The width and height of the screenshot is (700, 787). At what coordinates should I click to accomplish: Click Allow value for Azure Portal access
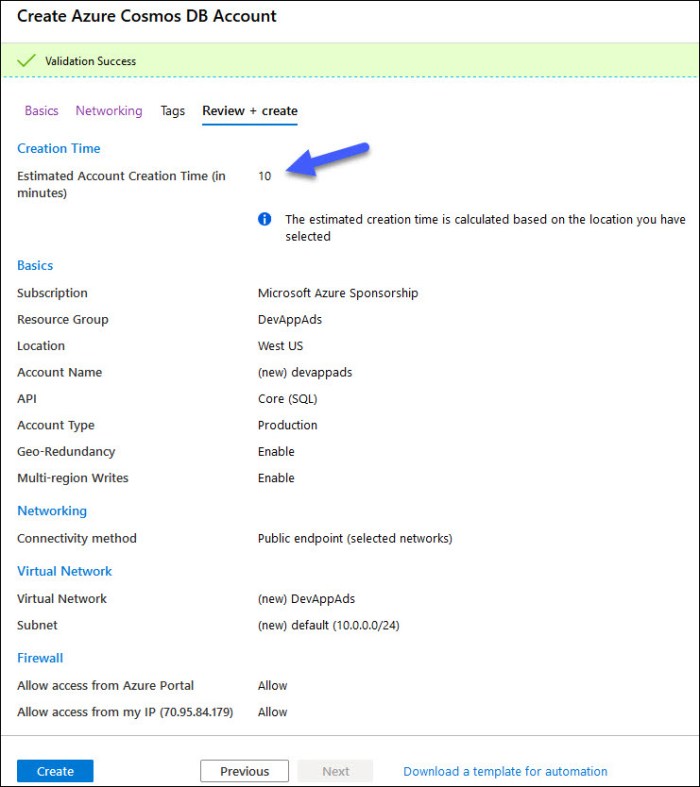point(272,686)
